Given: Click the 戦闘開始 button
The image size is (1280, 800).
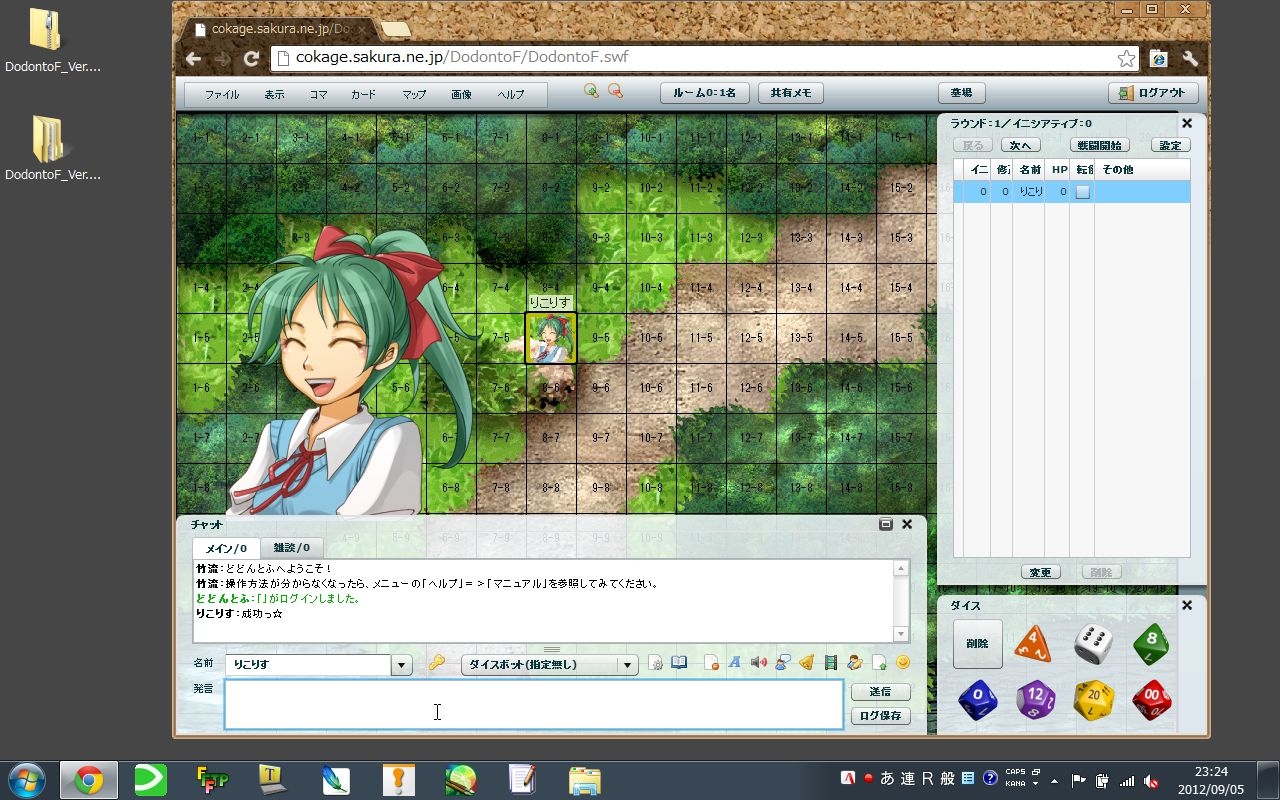Looking at the screenshot, I should tap(1100, 145).
